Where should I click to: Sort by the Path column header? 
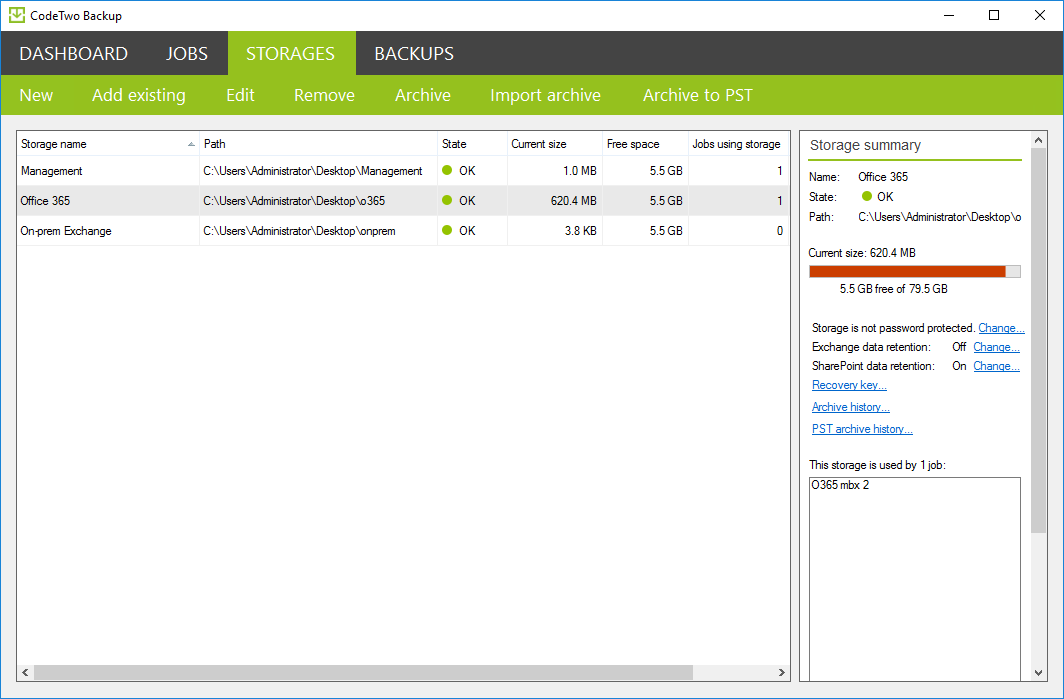pyautogui.click(x=318, y=144)
